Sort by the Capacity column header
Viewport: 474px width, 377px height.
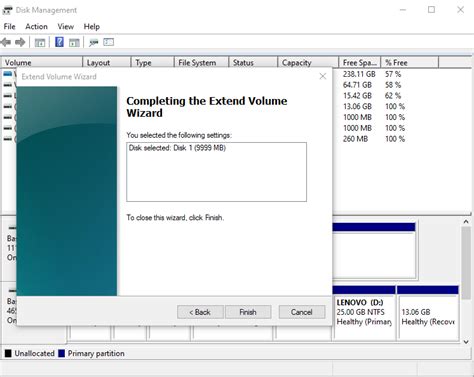308,63
